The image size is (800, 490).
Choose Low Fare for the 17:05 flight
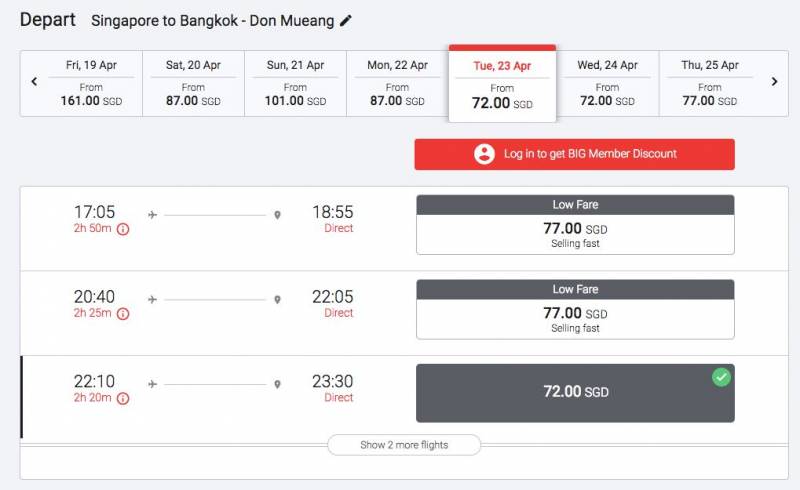[575, 228]
